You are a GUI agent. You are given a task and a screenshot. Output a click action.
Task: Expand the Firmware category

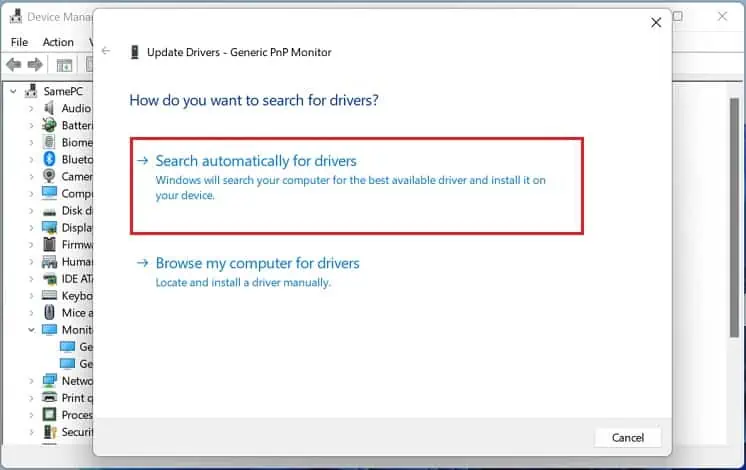point(31,245)
